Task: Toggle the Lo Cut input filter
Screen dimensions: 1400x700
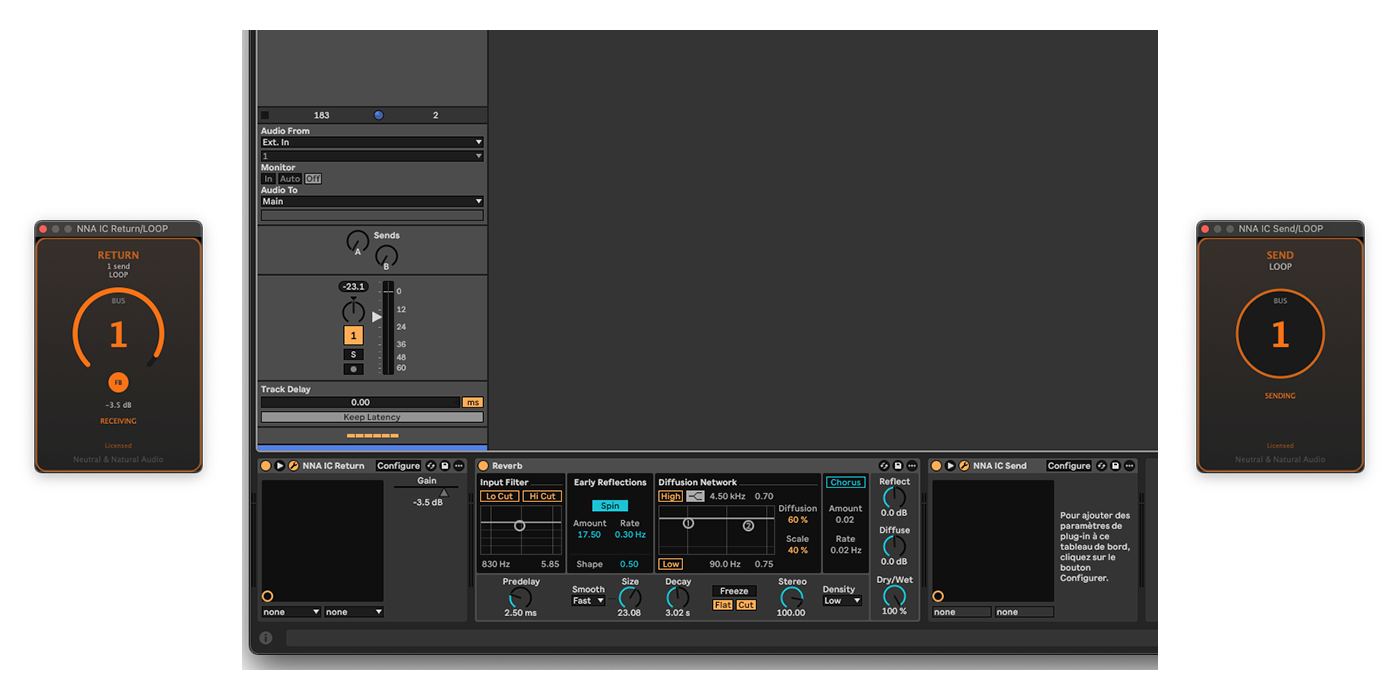Action: [500, 495]
